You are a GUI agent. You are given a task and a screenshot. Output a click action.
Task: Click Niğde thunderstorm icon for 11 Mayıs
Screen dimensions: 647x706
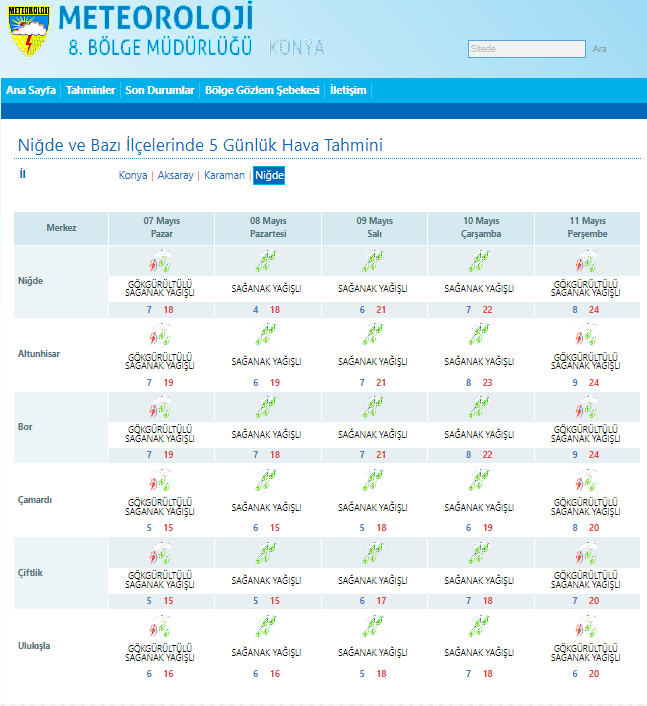[x=586, y=262]
